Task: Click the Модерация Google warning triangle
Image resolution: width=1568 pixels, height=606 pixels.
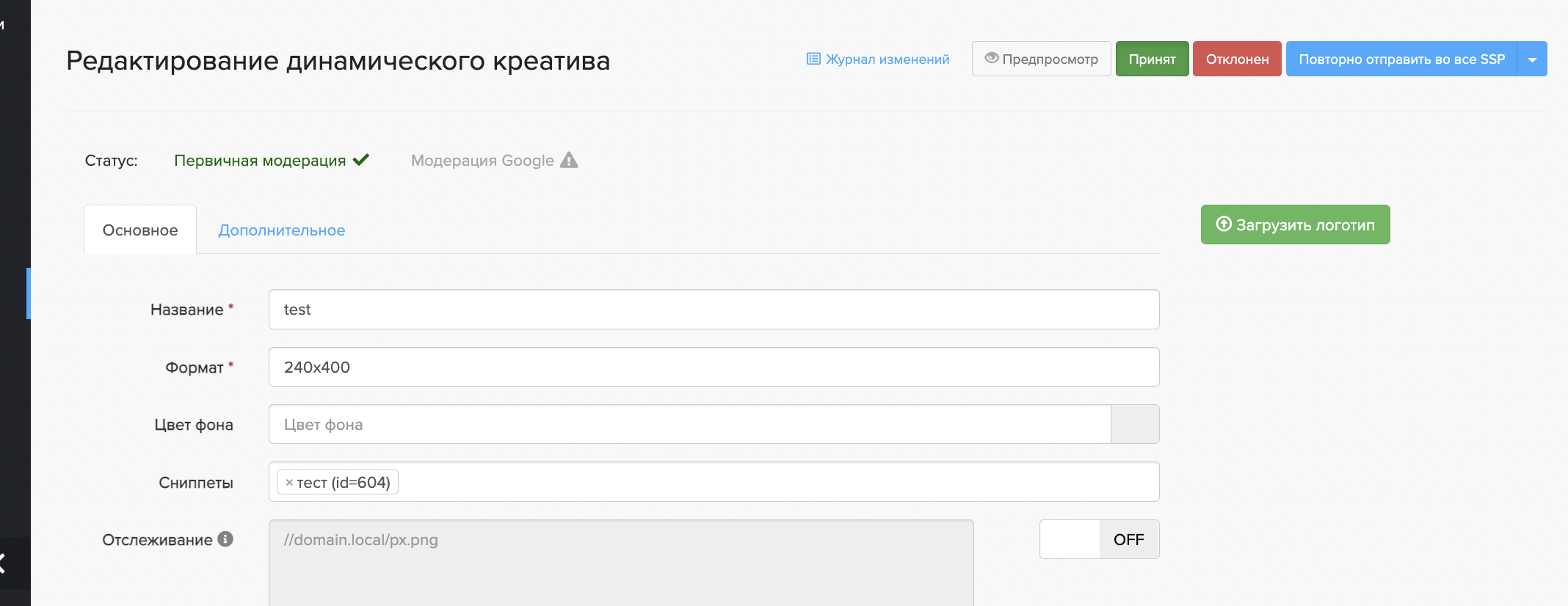Action: click(x=569, y=160)
